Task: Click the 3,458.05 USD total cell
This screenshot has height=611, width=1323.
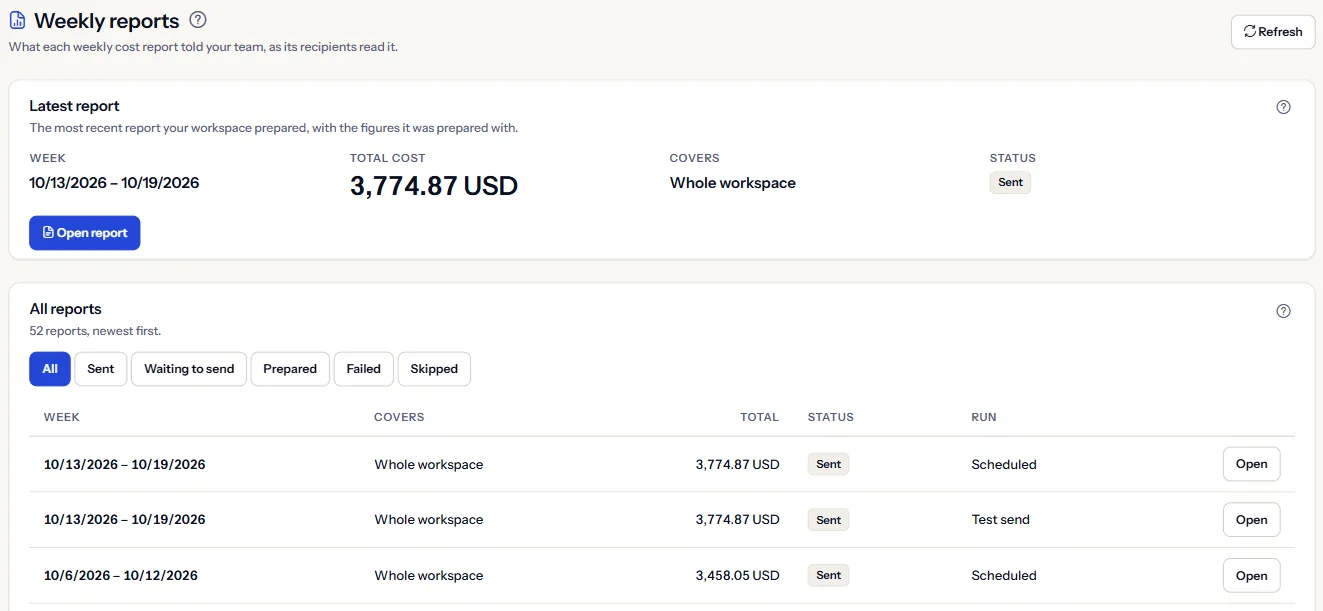Action: tap(738, 576)
